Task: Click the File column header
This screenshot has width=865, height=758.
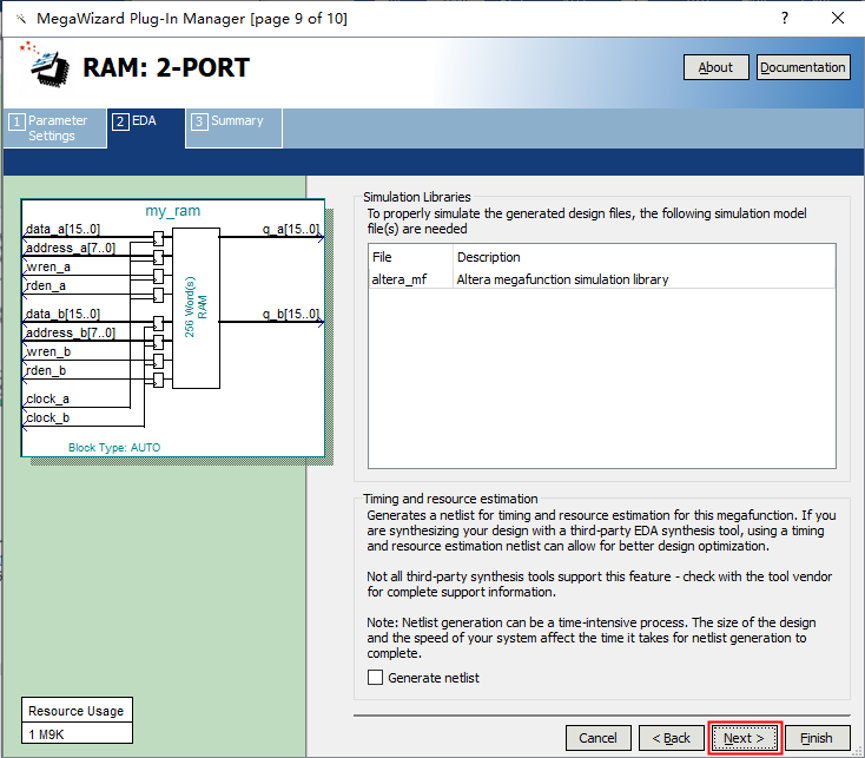Action: (382, 257)
